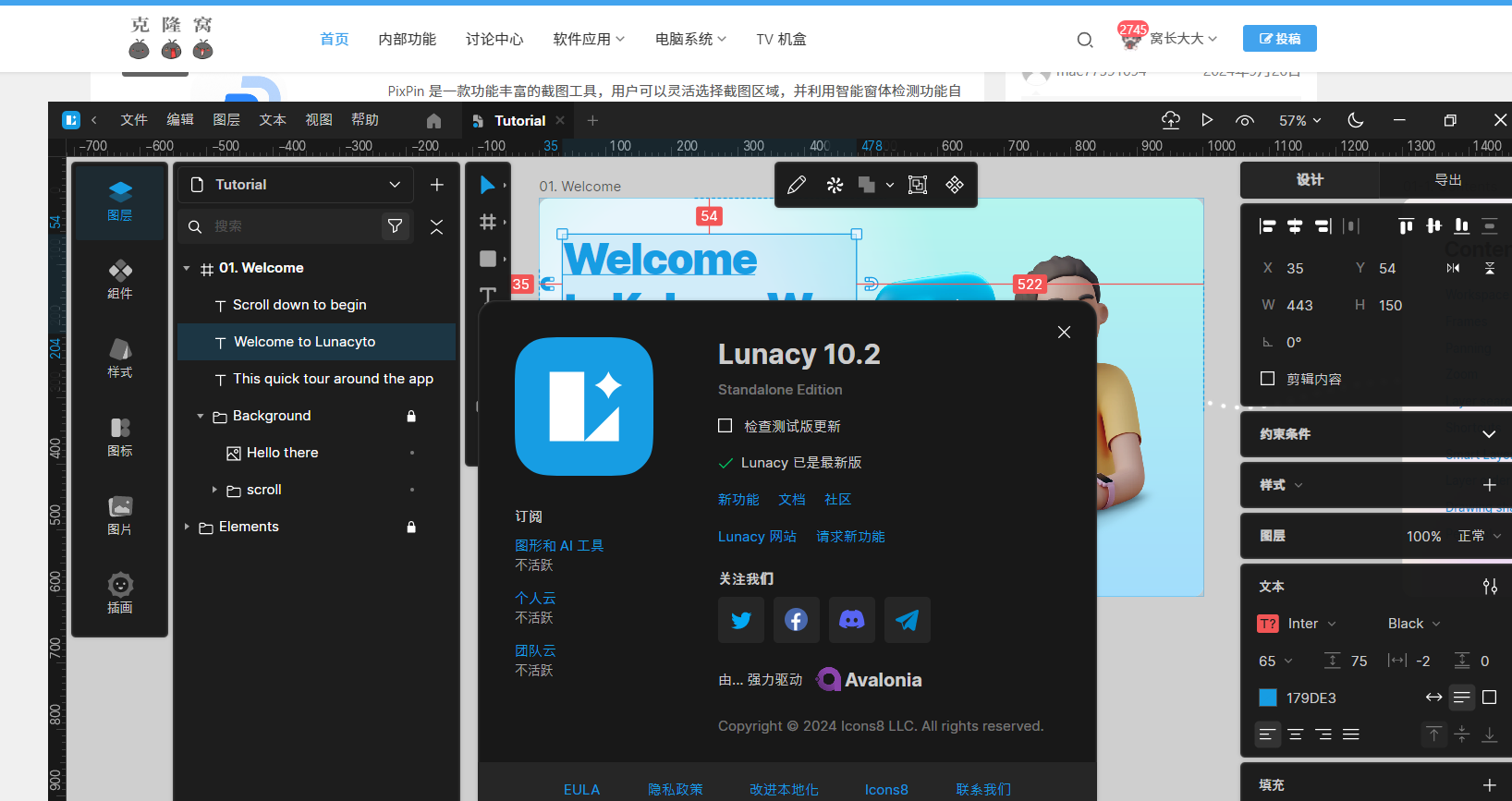This screenshot has height=801, width=1512.
Task: Open the 57% zoom dropdown
Action: 1299,121
